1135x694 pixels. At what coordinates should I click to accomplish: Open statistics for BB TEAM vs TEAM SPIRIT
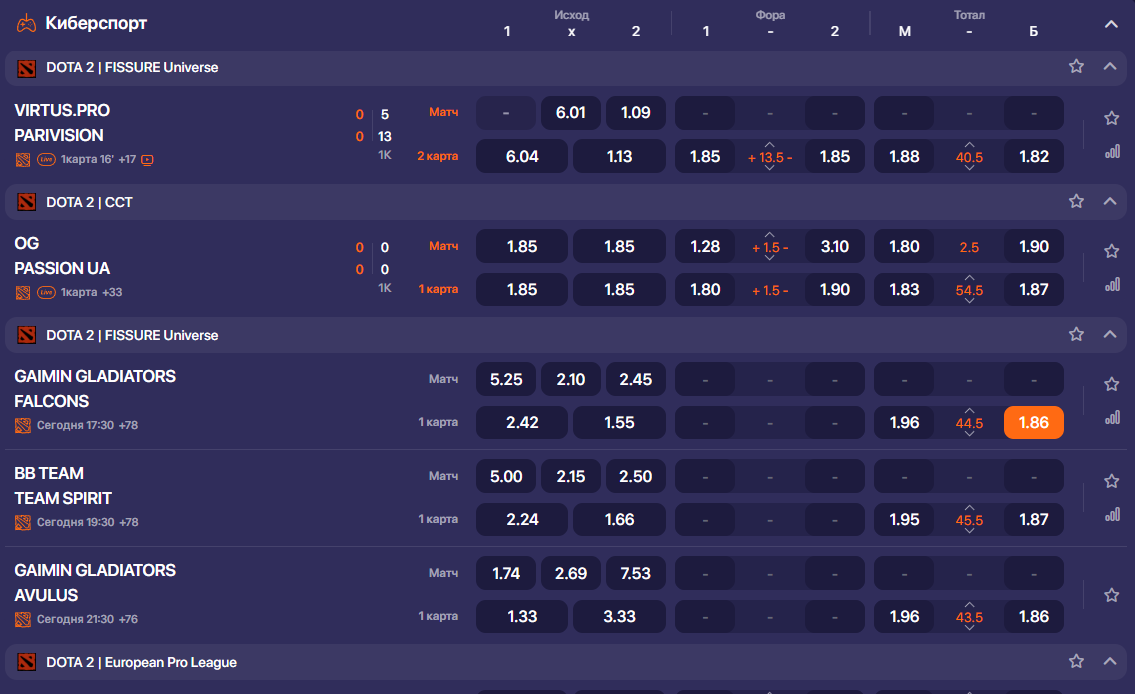(1113, 515)
